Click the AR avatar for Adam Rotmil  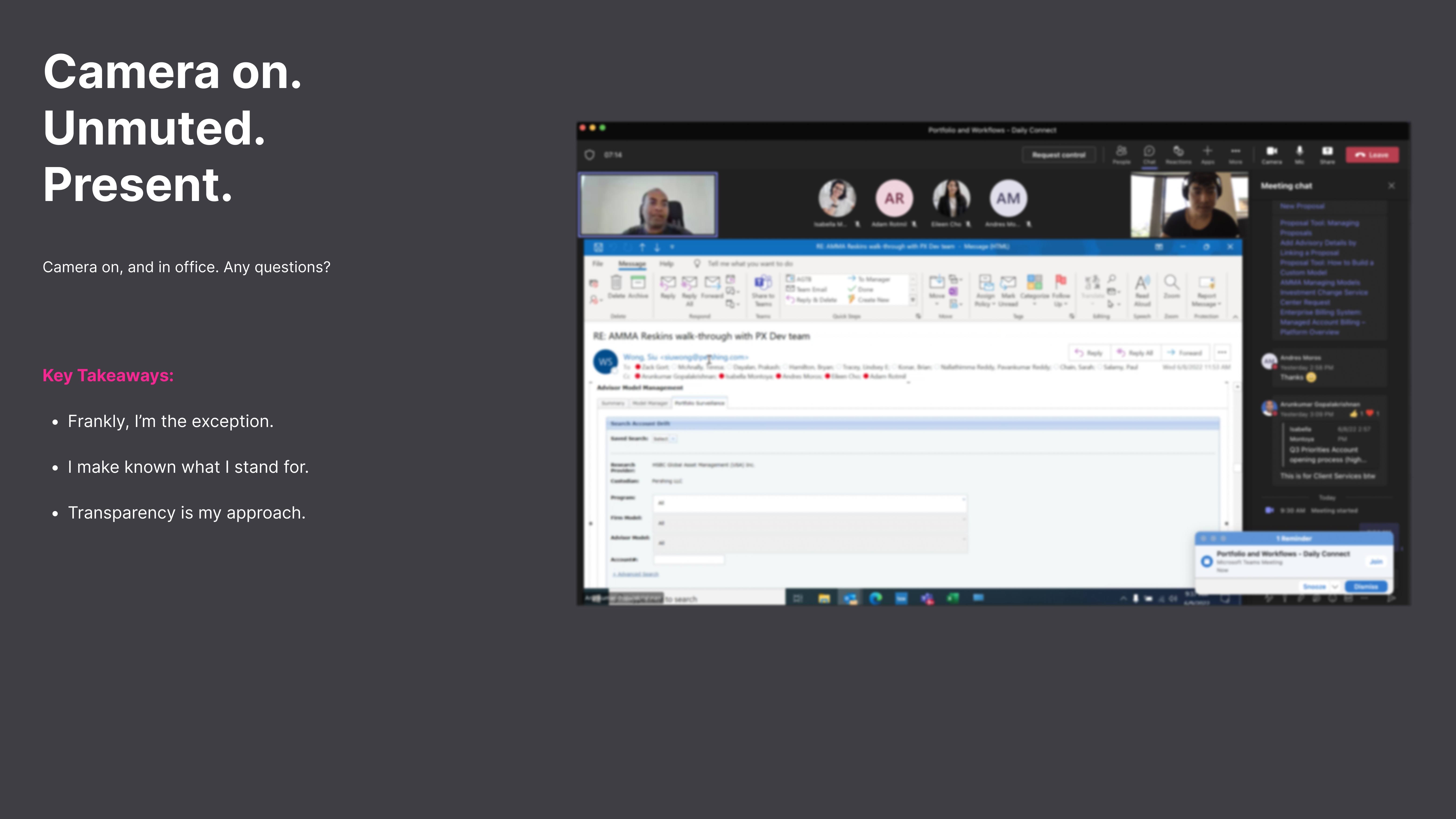[894, 198]
